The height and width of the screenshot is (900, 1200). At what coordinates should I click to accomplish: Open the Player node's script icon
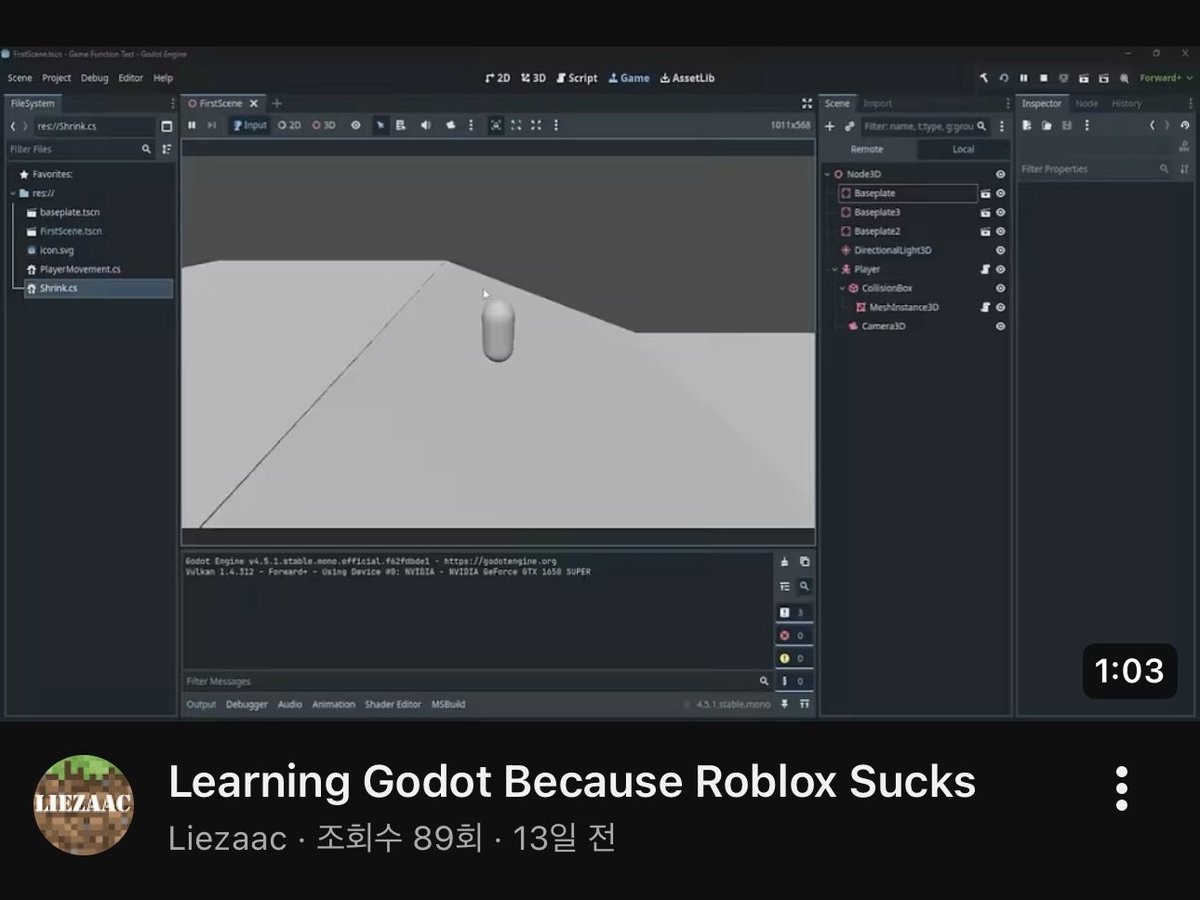[x=985, y=269]
